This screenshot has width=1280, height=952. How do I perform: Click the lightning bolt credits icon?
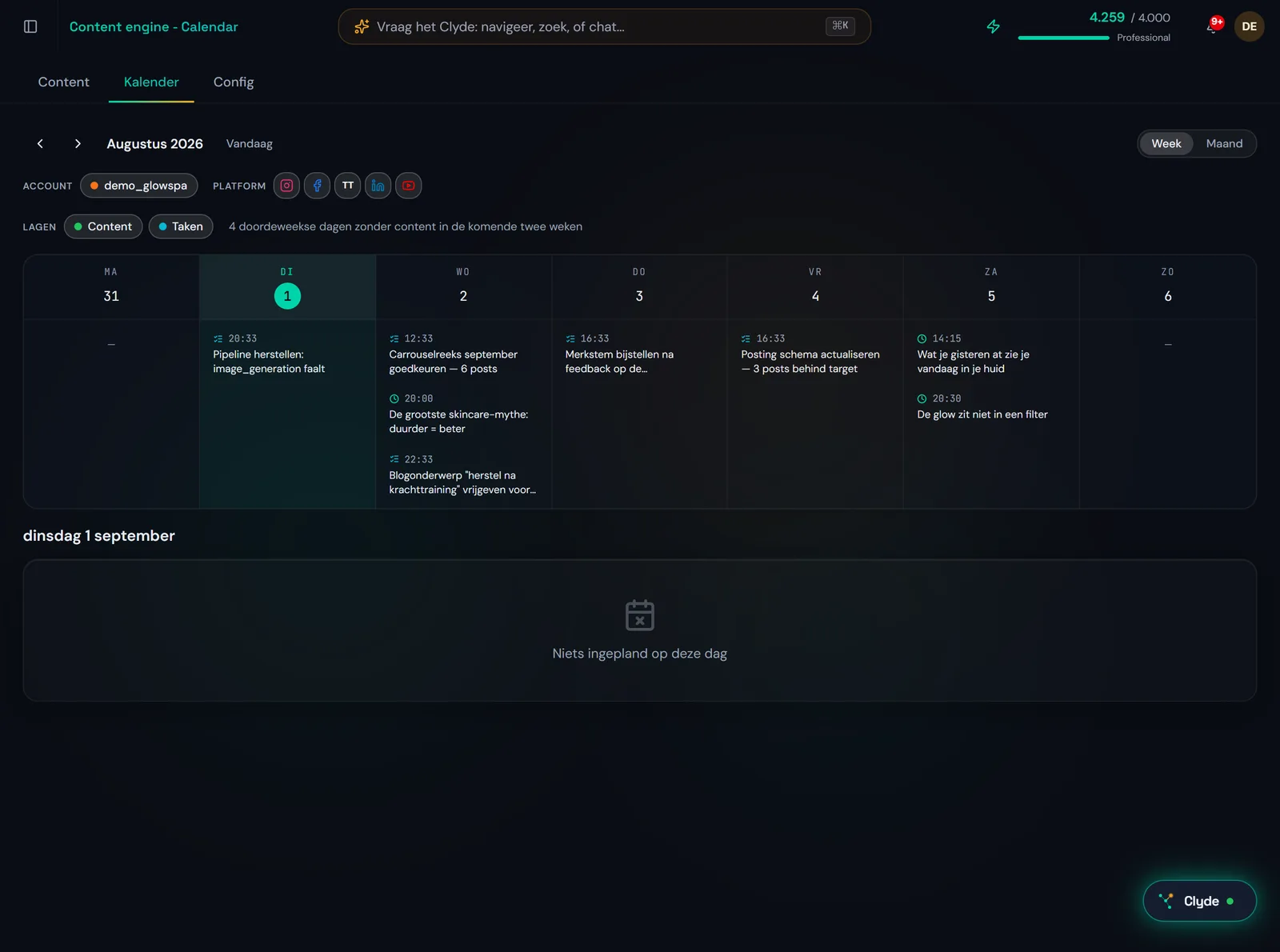pos(994,26)
